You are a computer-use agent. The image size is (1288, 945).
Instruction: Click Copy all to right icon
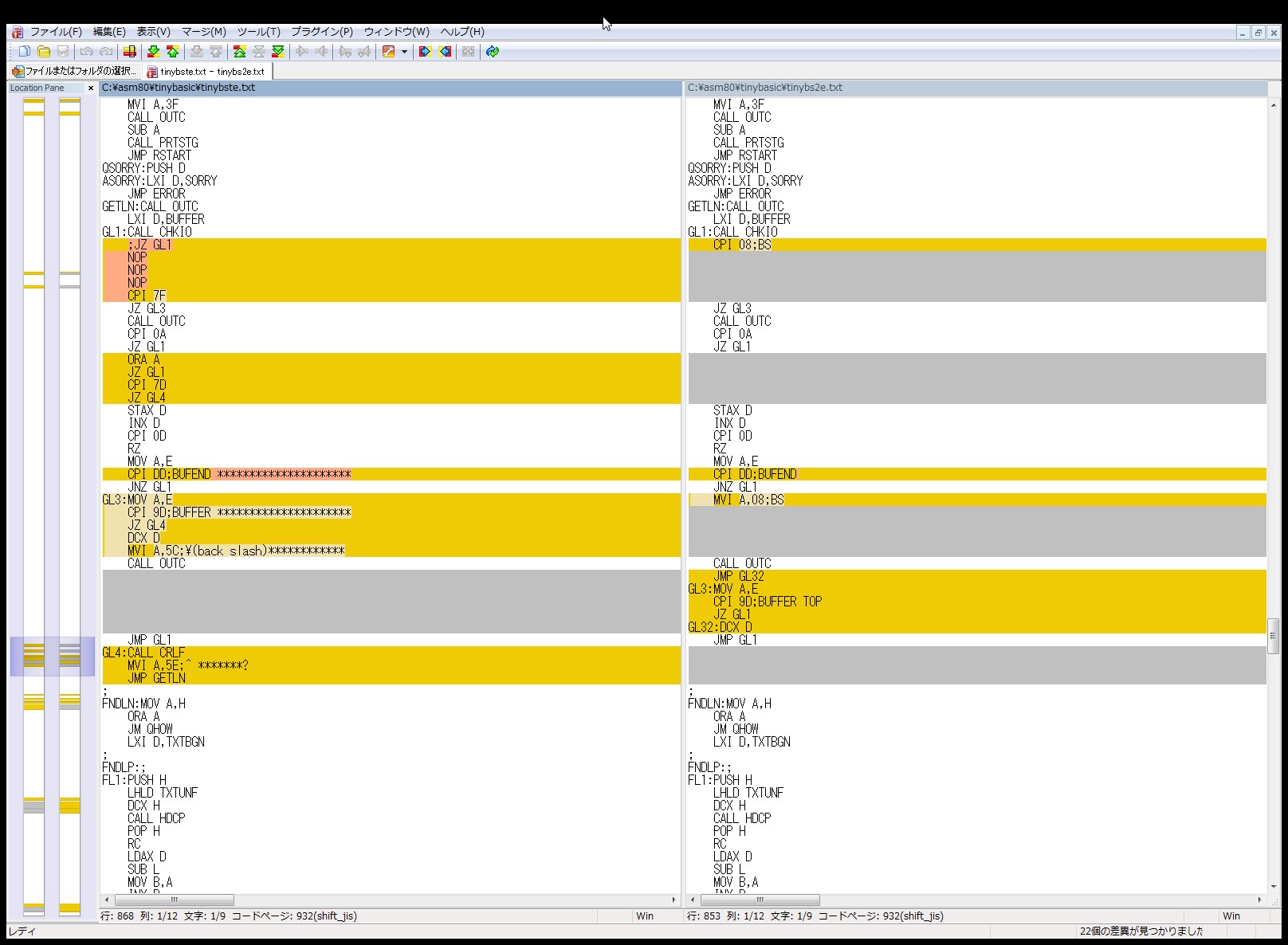[425, 52]
